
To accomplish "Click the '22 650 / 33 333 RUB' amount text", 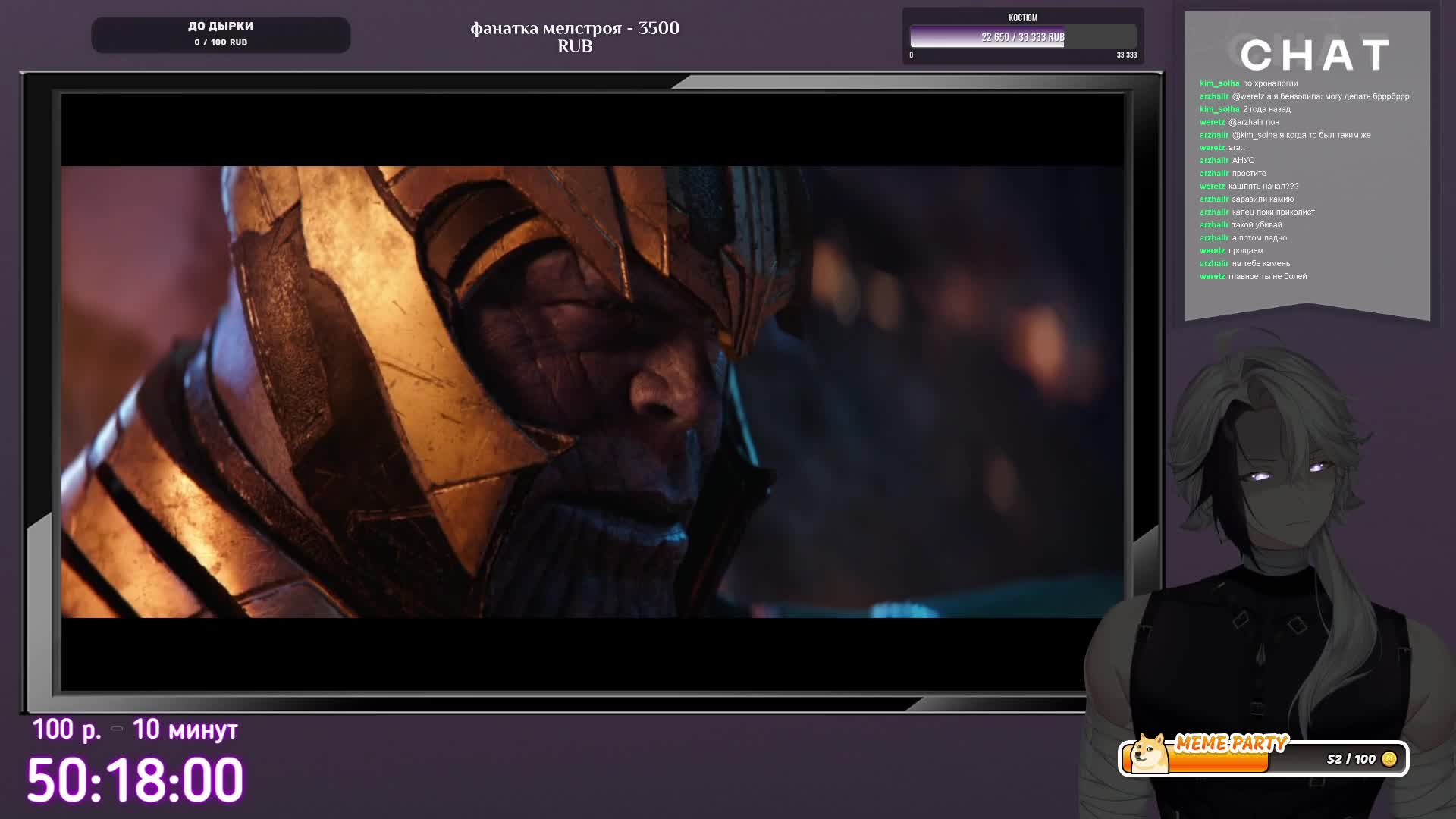I will pos(1023,37).
